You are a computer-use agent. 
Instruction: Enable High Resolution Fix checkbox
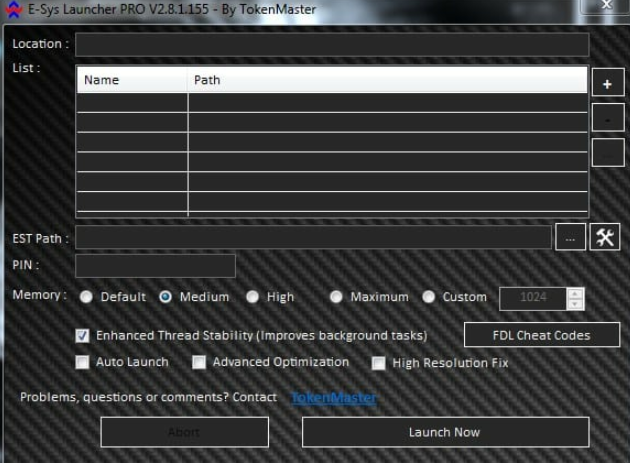378,363
